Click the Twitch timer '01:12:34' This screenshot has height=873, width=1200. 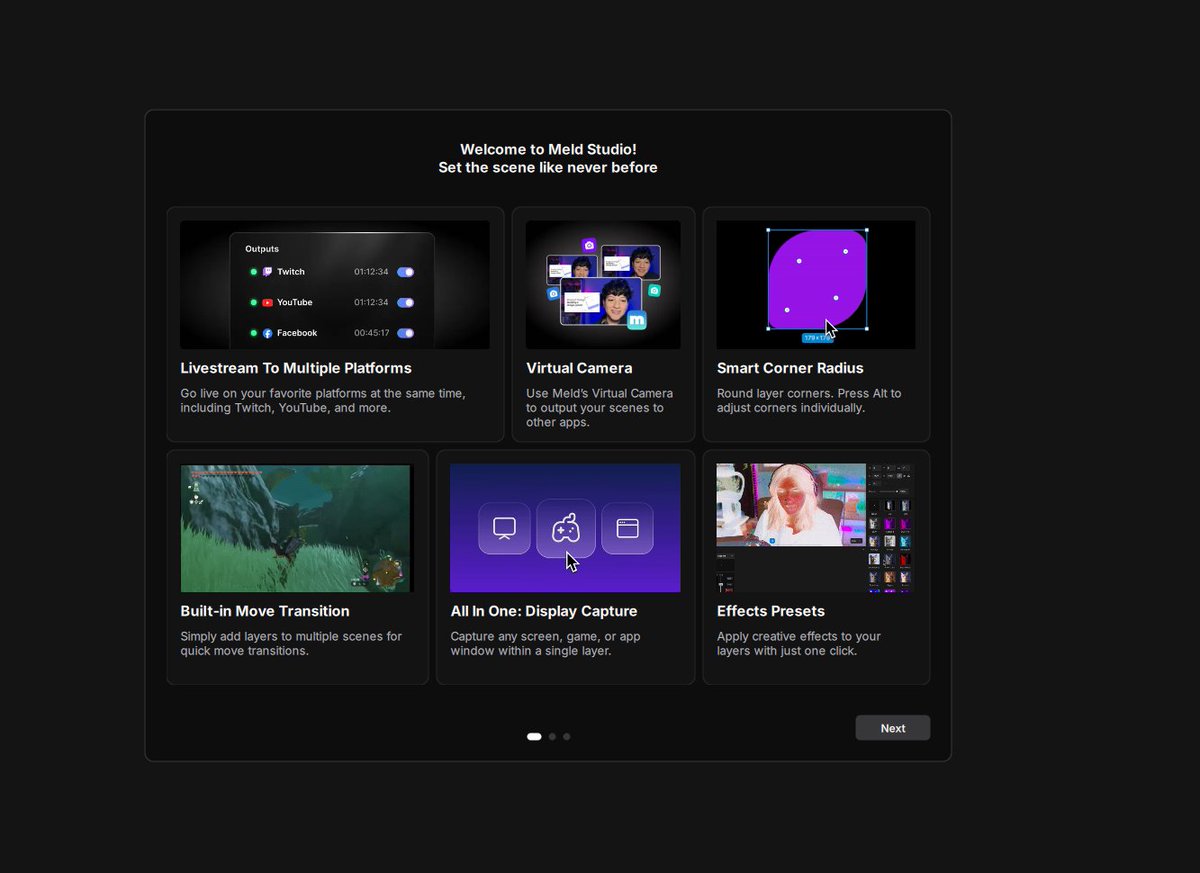(x=371, y=272)
